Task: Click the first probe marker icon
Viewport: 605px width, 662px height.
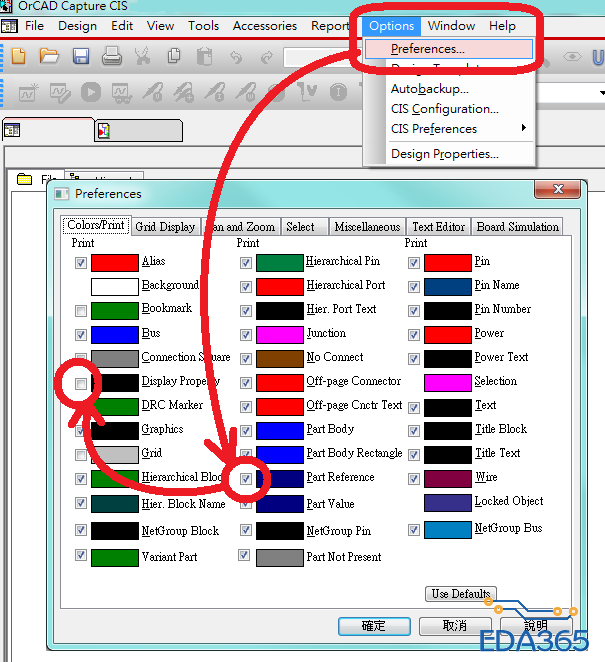Action: (152, 92)
